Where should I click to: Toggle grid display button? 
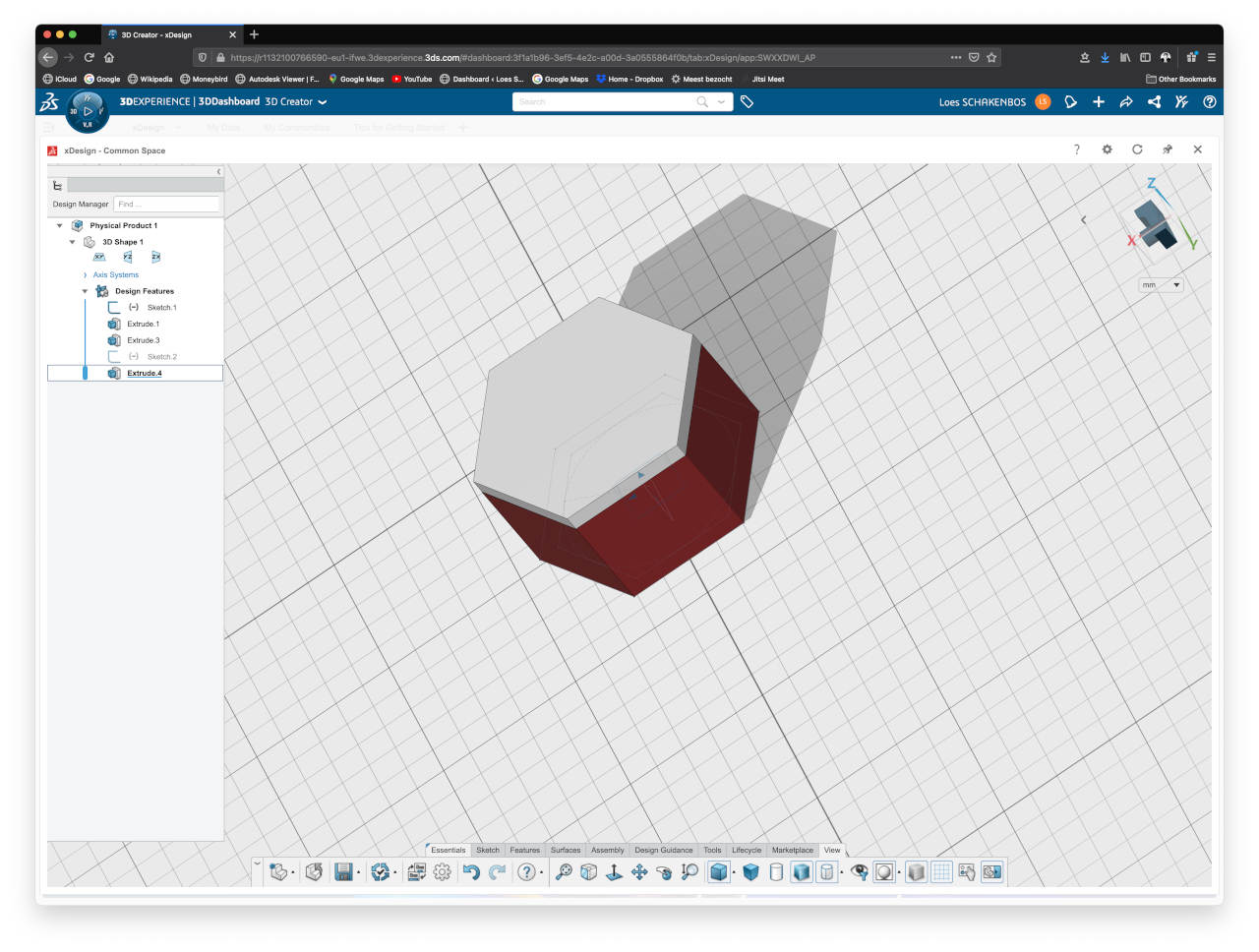point(941,872)
